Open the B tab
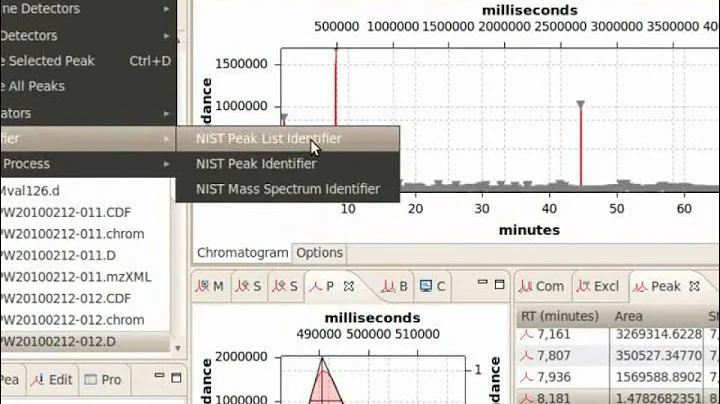Screen dimensions: 720x404 (x=395, y=286)
